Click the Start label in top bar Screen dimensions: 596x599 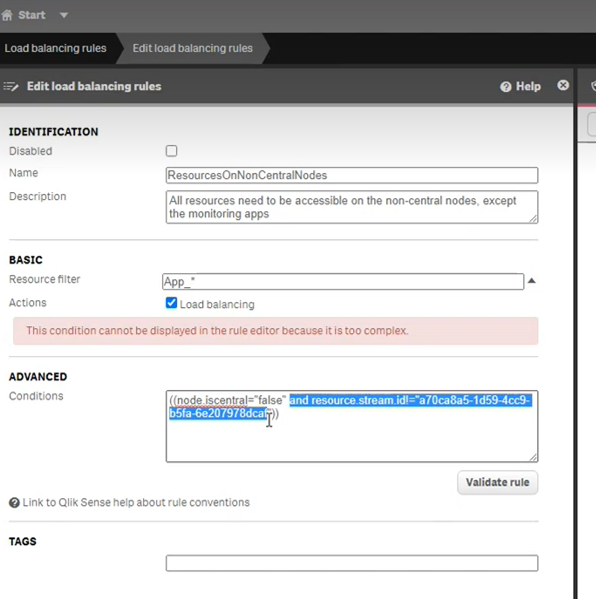click(32, 15)
